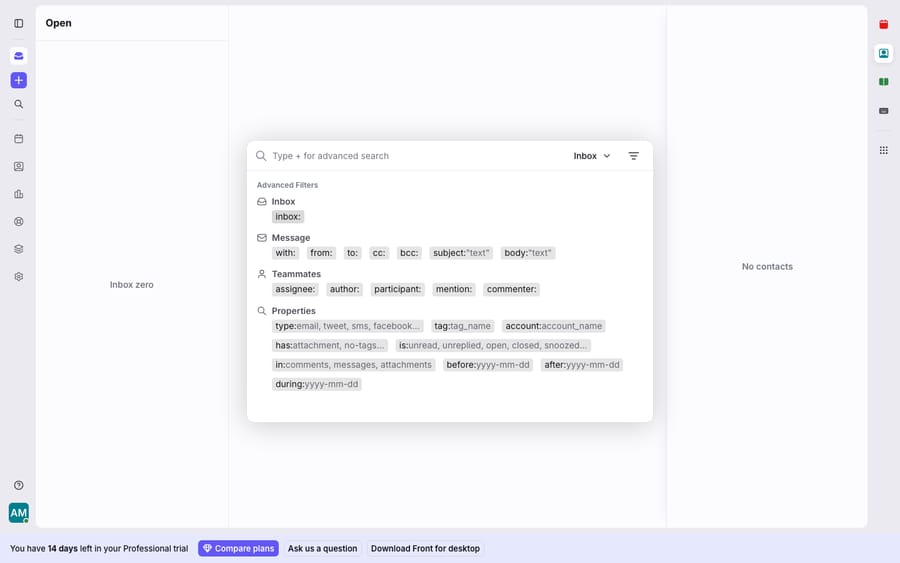The width and height of the screenshot is (900, 563).
Task: Insert the bcc: filter chip
Action: [409, 253]
